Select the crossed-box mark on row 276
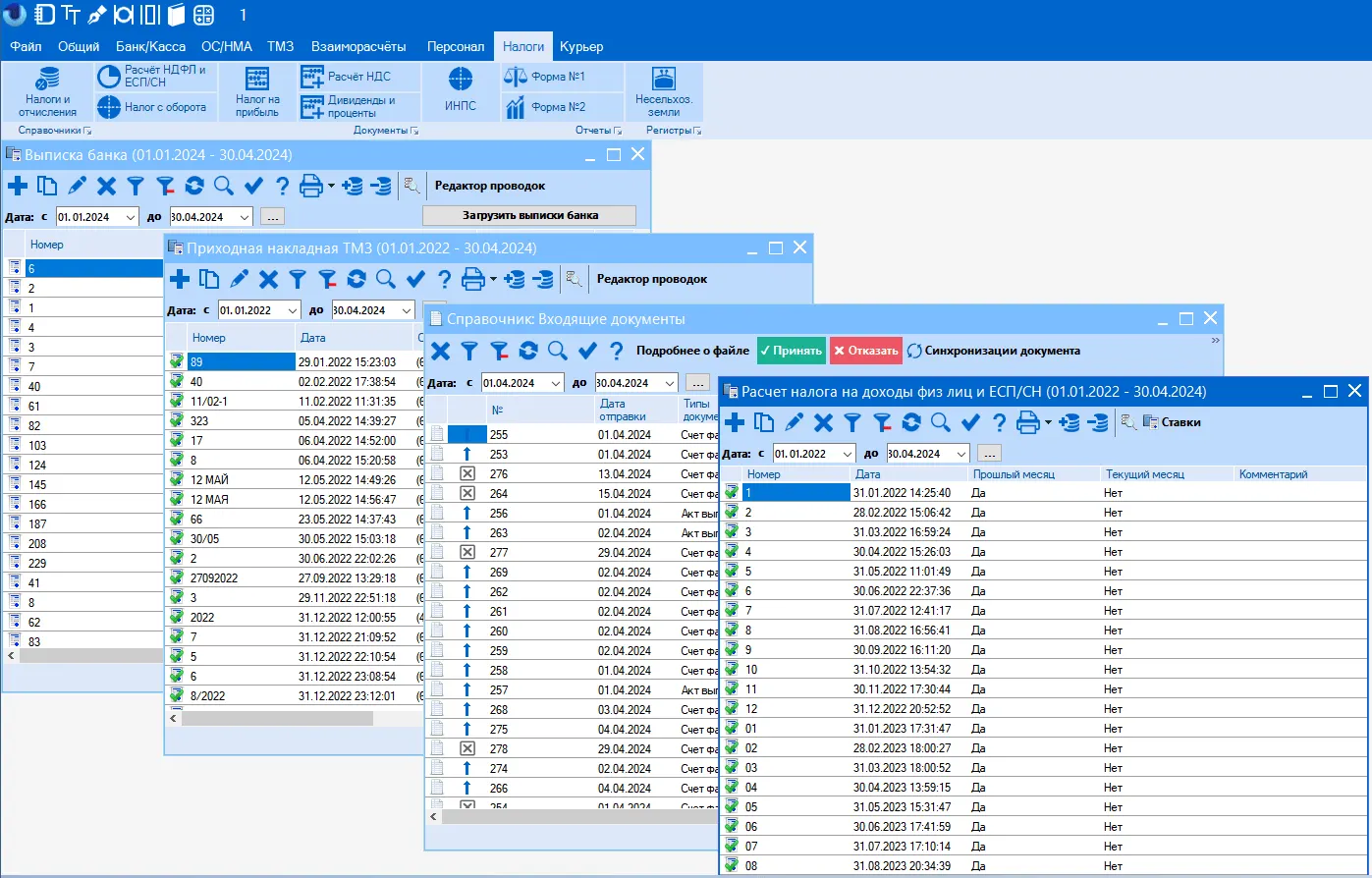Screen dimensions: 1372x878 [x=467, y=473]
